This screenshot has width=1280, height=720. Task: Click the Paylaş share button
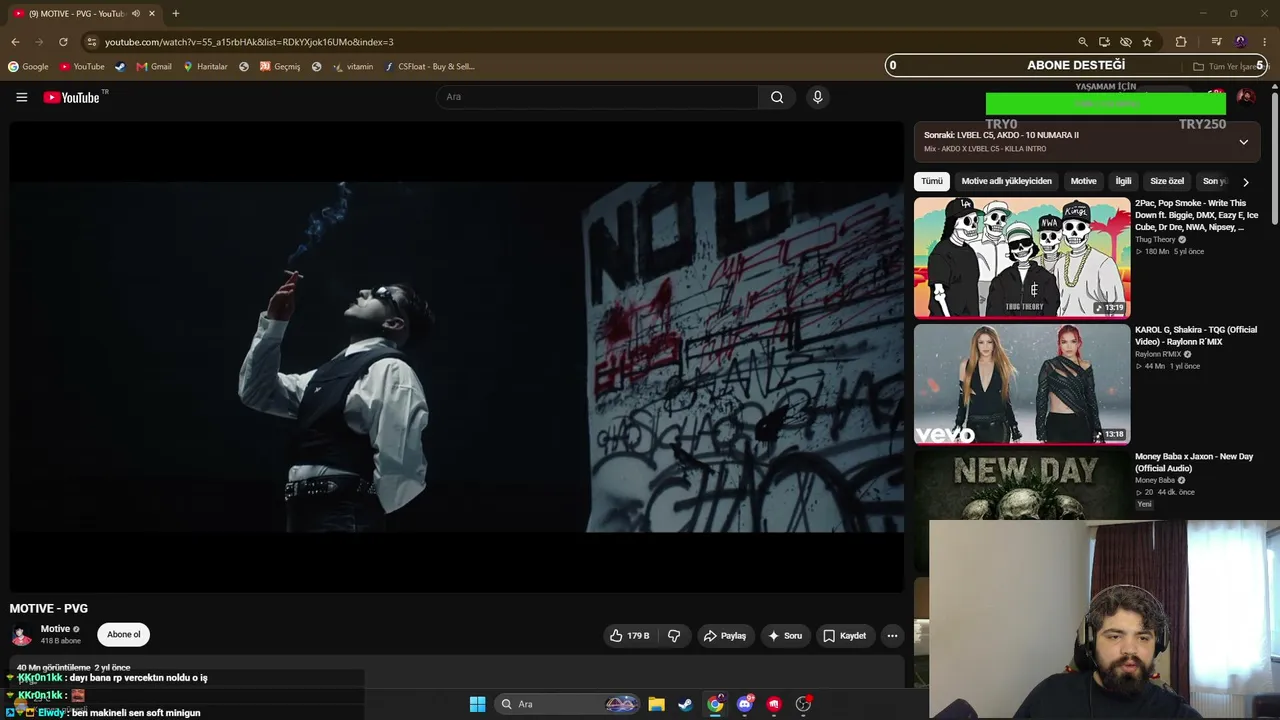click(x=725, y=636)
